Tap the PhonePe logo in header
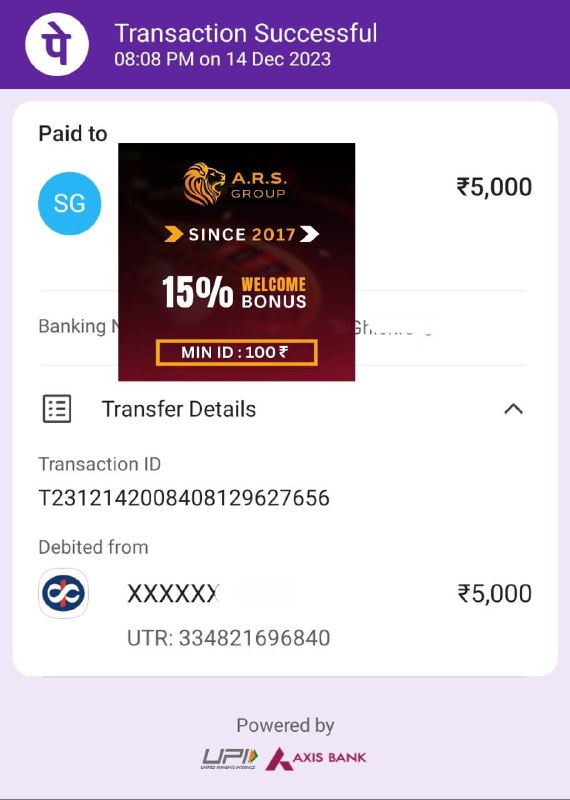 point(57,44)
